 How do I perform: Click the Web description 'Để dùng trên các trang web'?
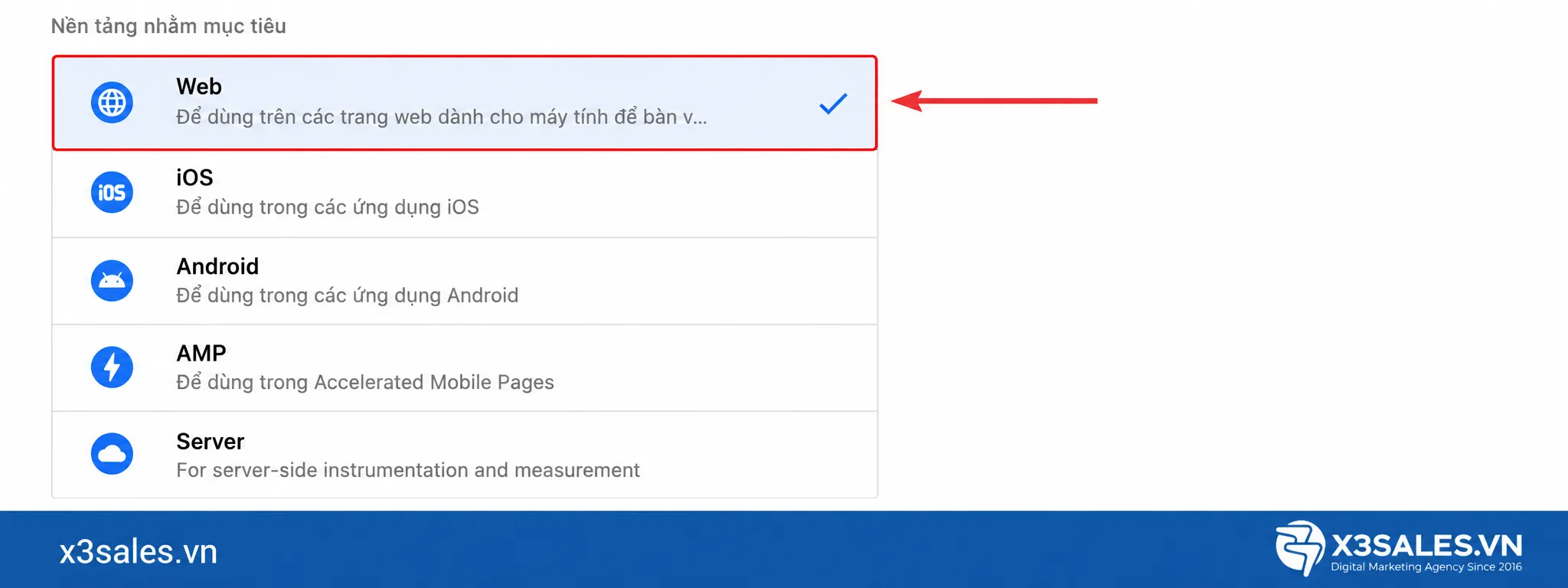tap(442, 117)
